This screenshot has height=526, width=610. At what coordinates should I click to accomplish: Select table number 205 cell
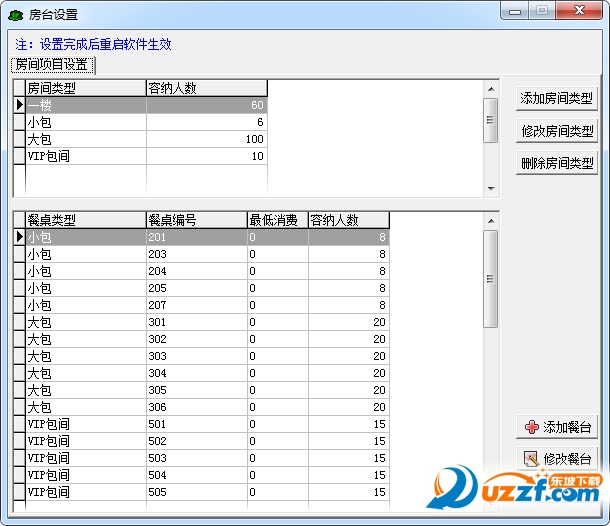[197, 288]
